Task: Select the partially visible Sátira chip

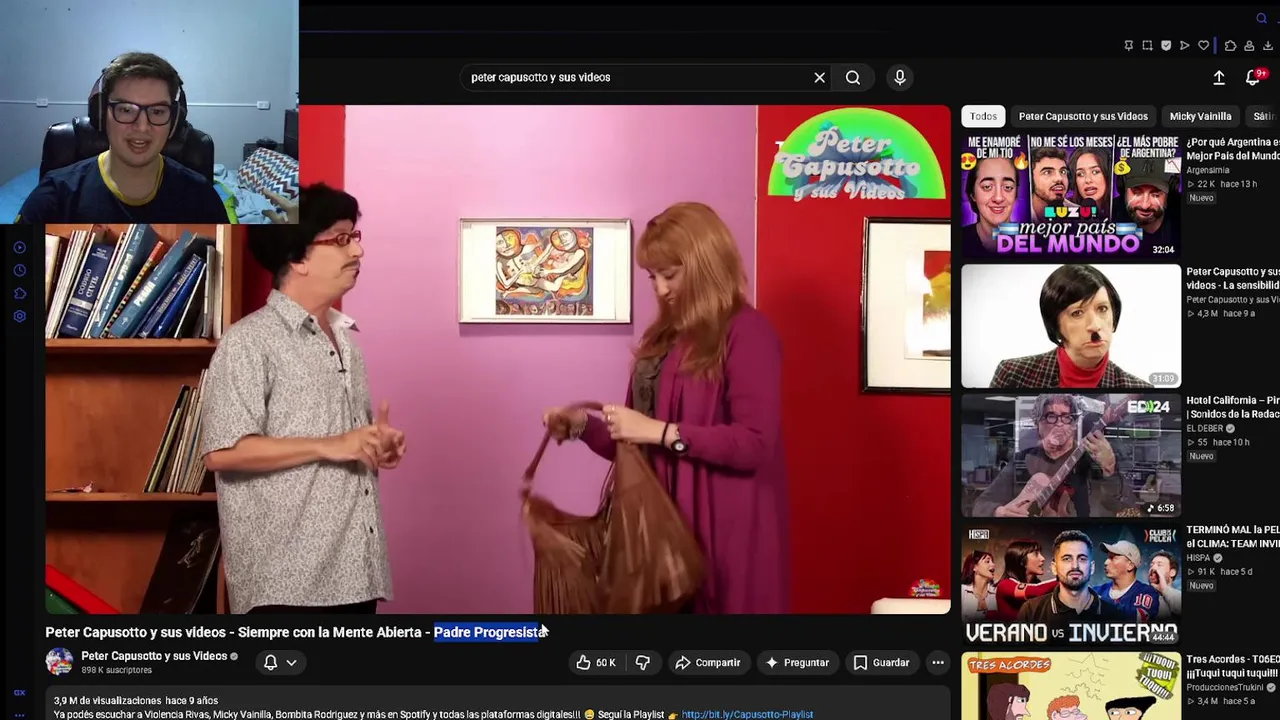Action: point(1263,116)
